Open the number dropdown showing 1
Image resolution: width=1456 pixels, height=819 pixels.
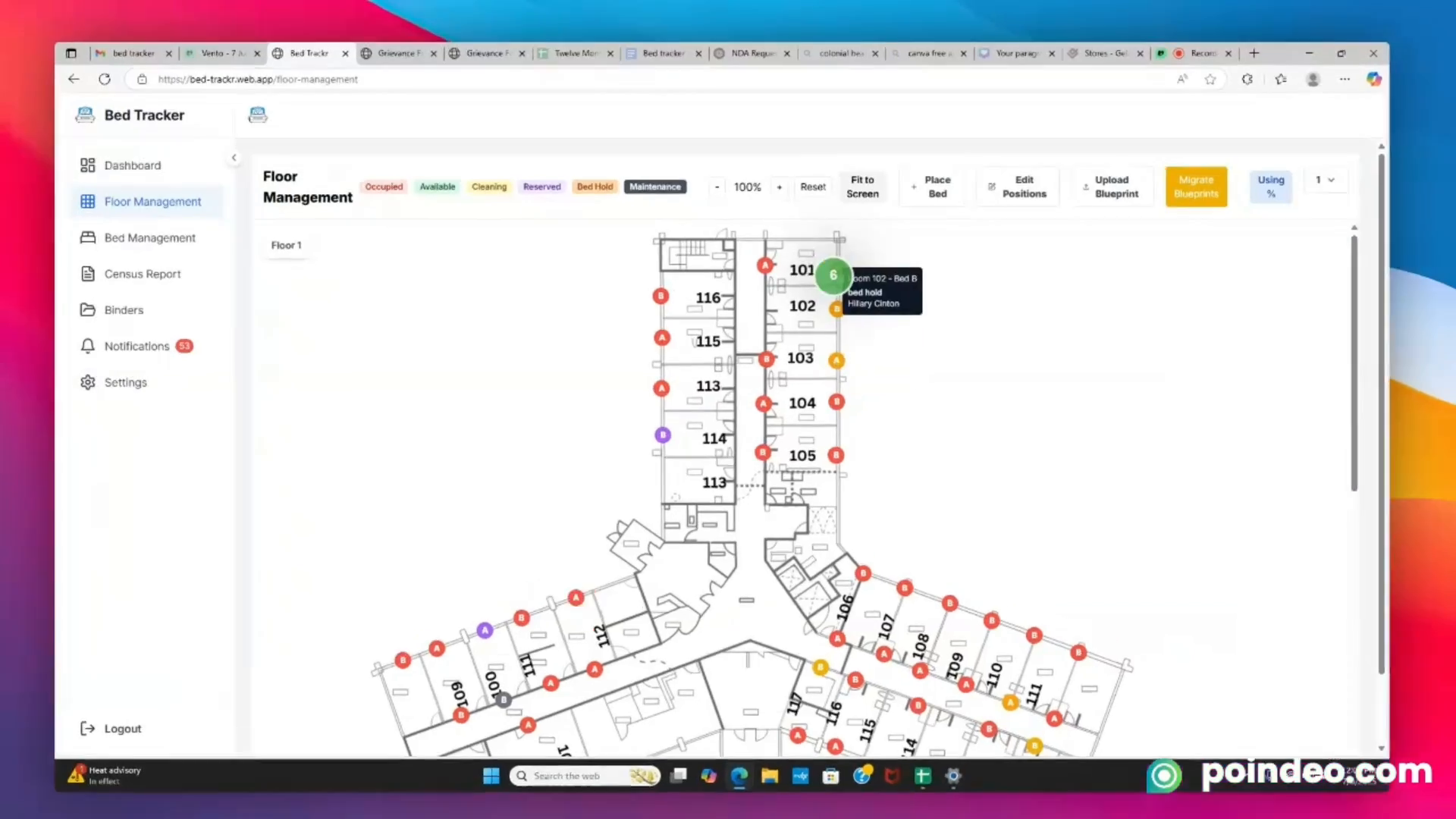tap(1326, 180)
